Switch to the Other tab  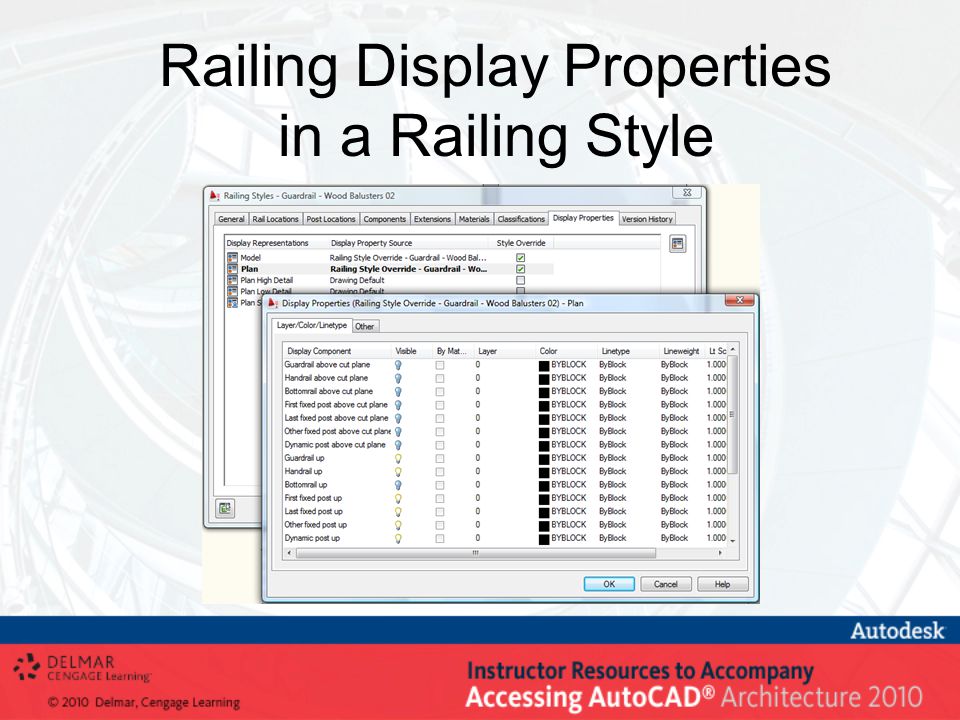click(x=365, y=327)
